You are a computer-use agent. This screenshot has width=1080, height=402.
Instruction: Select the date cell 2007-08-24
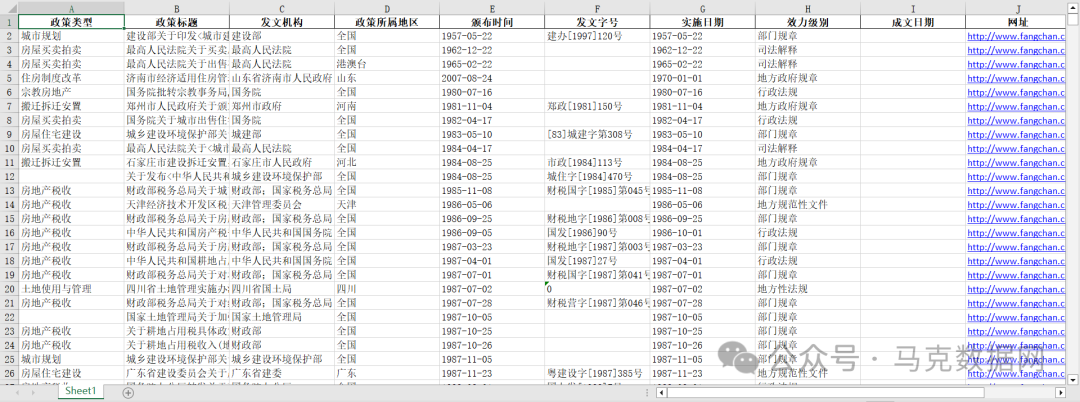[492, 78]
